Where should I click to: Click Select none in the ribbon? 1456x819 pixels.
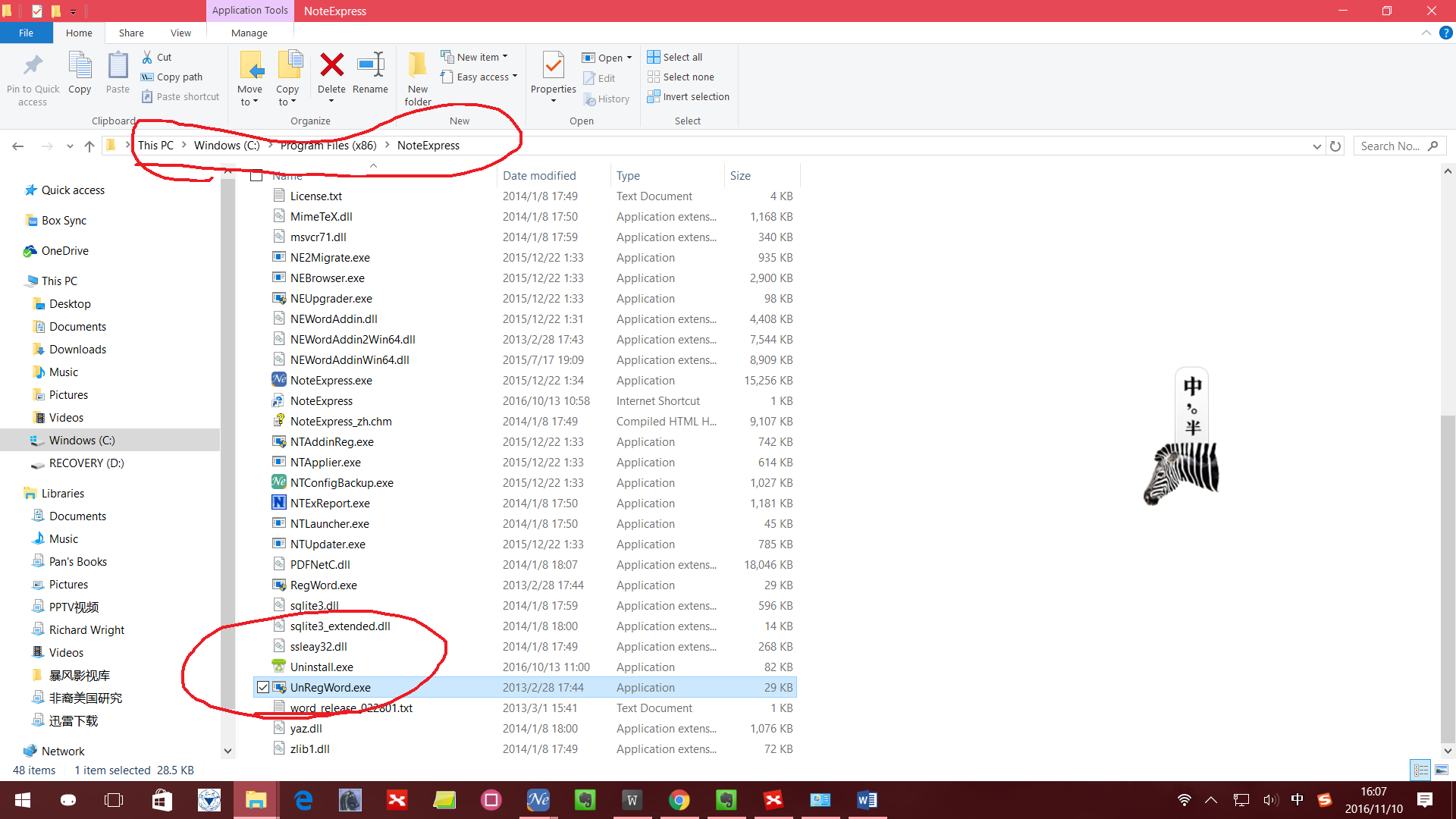coord(681,77)
